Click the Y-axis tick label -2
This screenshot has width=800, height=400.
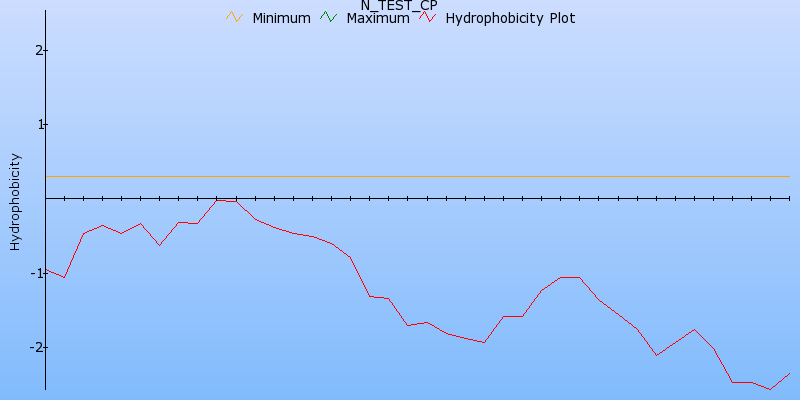pyautogui.click(x=36, y=347)
